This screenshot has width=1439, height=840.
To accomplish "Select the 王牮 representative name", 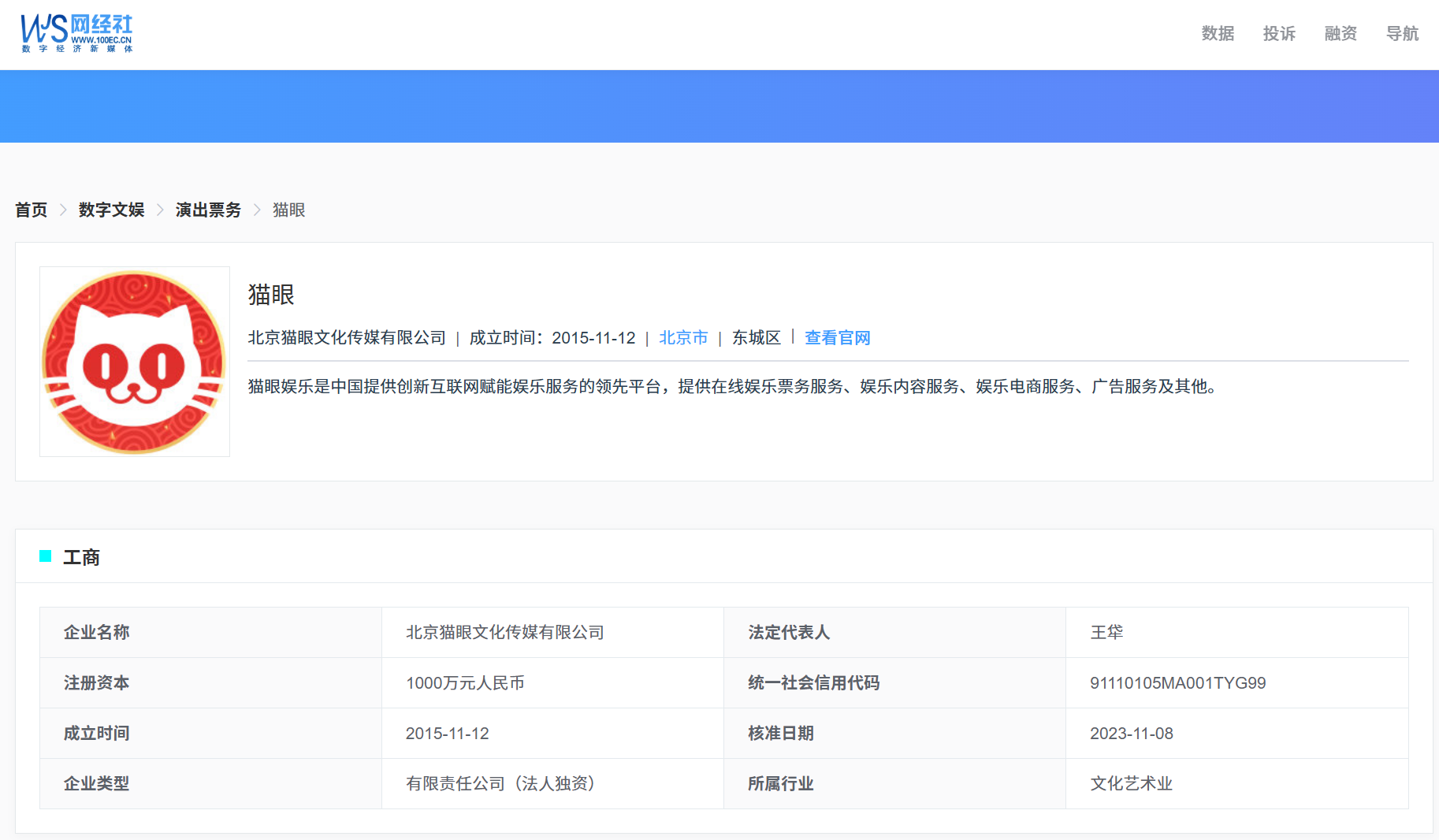I will click(1106, 632).
